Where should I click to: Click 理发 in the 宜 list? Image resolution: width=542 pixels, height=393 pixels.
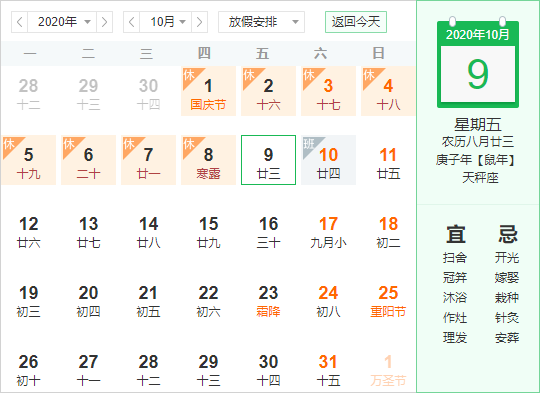point(455,338)
